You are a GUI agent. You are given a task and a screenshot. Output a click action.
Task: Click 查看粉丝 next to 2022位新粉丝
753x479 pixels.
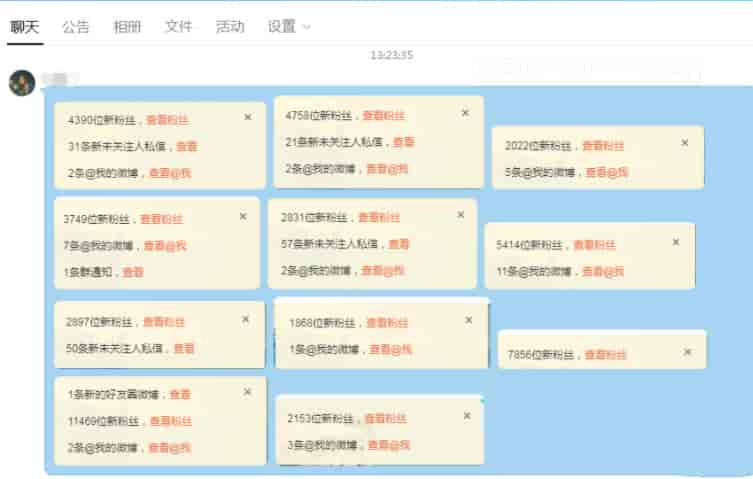click(x=603, y=146)
